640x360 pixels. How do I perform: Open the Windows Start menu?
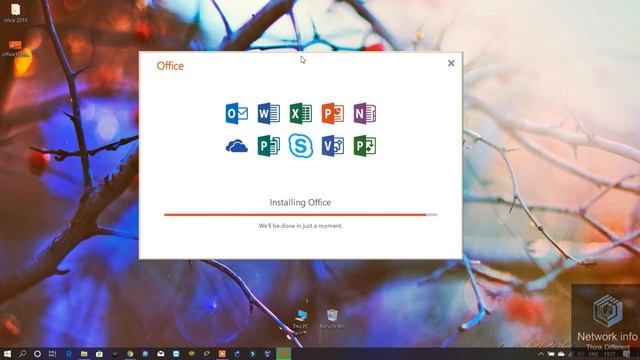point(7,353)
